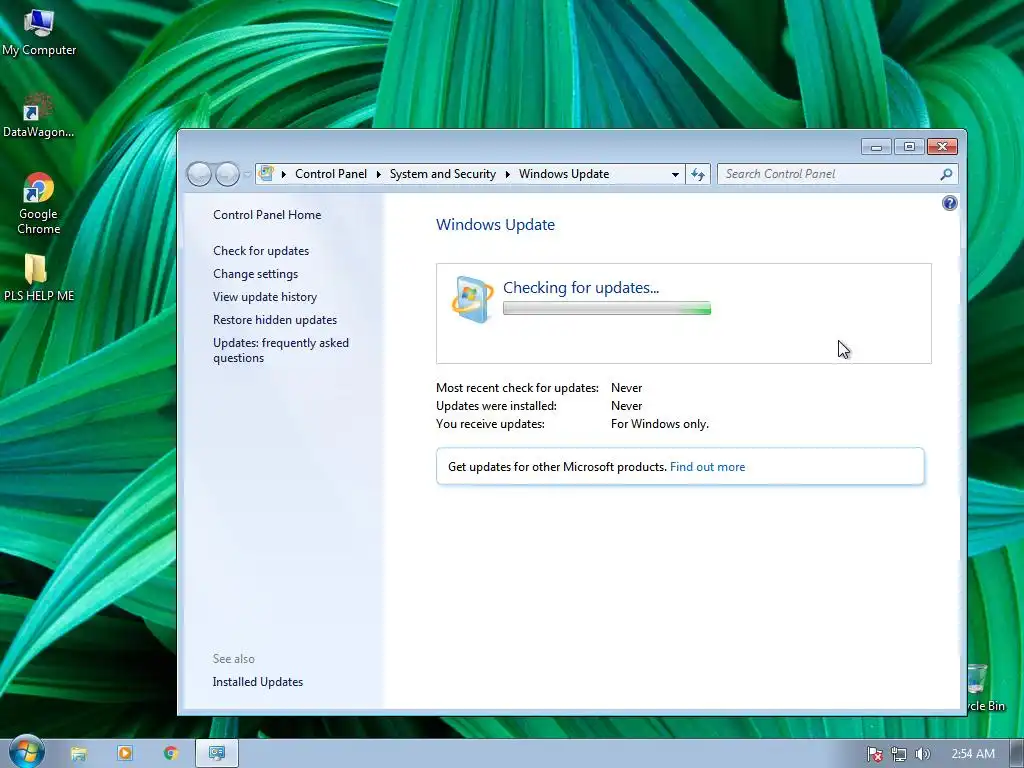
Task: Minimize the Windows Update window
Action: click(x=876, y=147)
